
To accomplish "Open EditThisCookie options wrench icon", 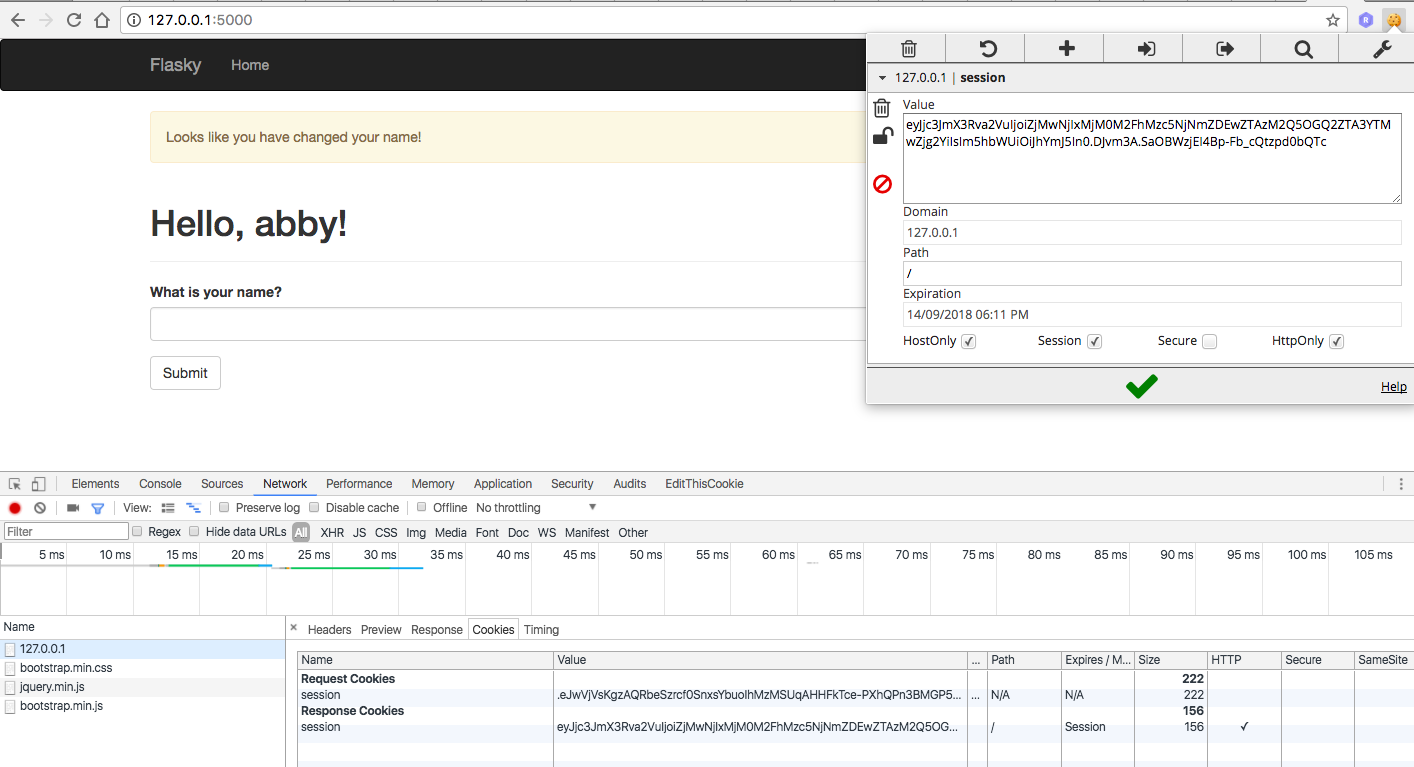I will coord(1382,49).
